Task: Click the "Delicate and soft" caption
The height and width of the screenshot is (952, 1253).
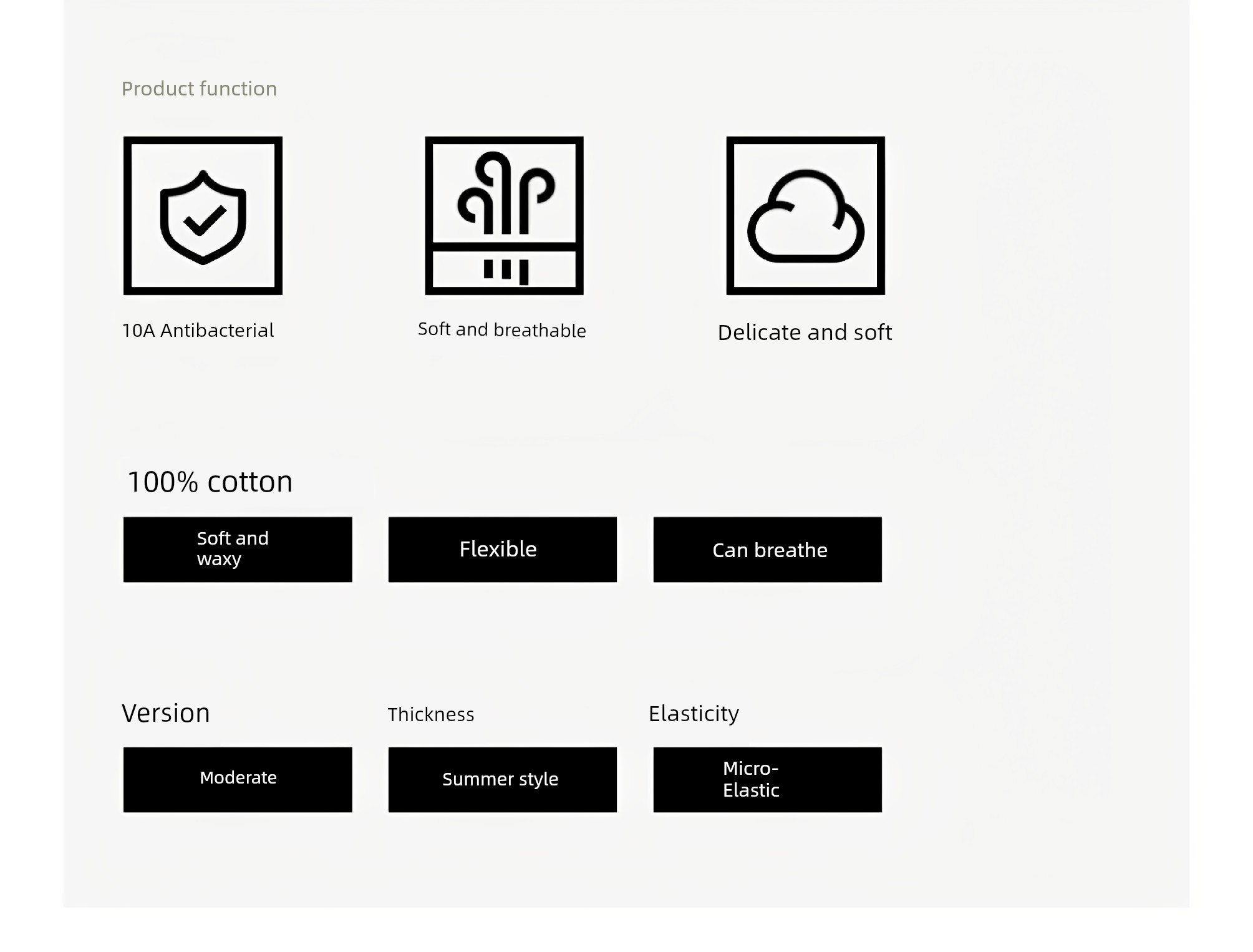Action: click(x=805, y=333)
